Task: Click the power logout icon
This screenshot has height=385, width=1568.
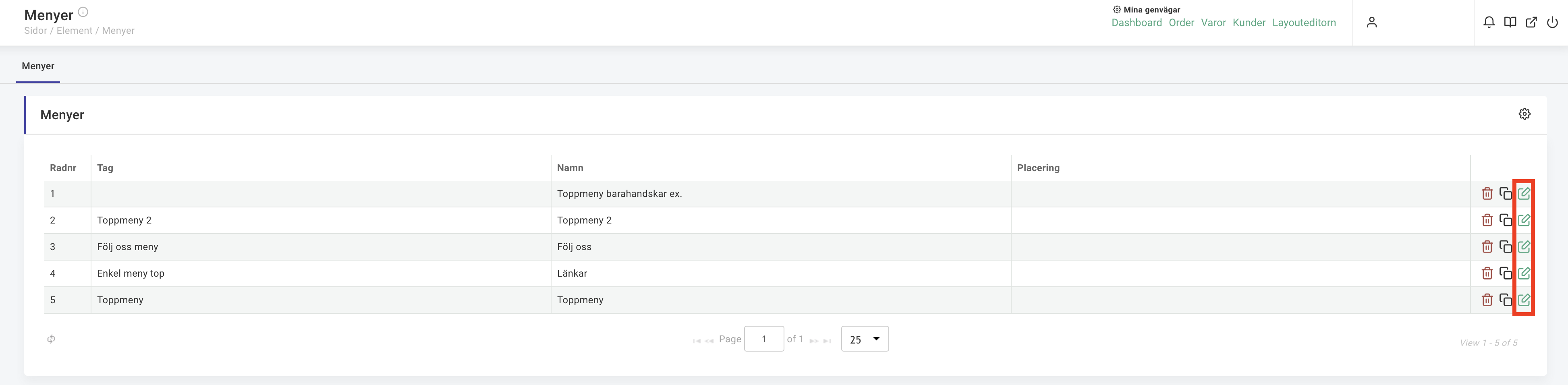Action: tap(1552, 23)
